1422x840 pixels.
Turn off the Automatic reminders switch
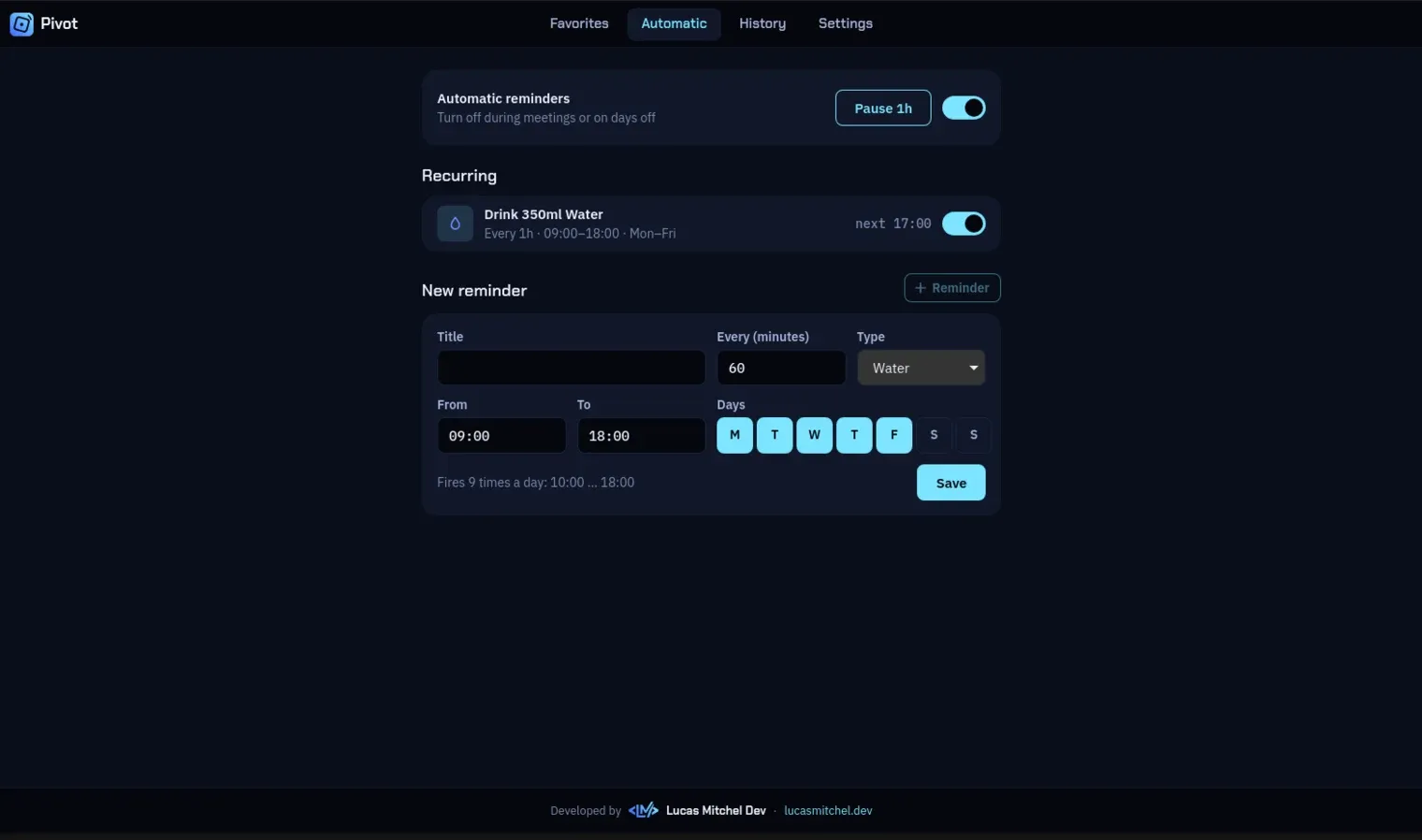[x=964, y=108]
